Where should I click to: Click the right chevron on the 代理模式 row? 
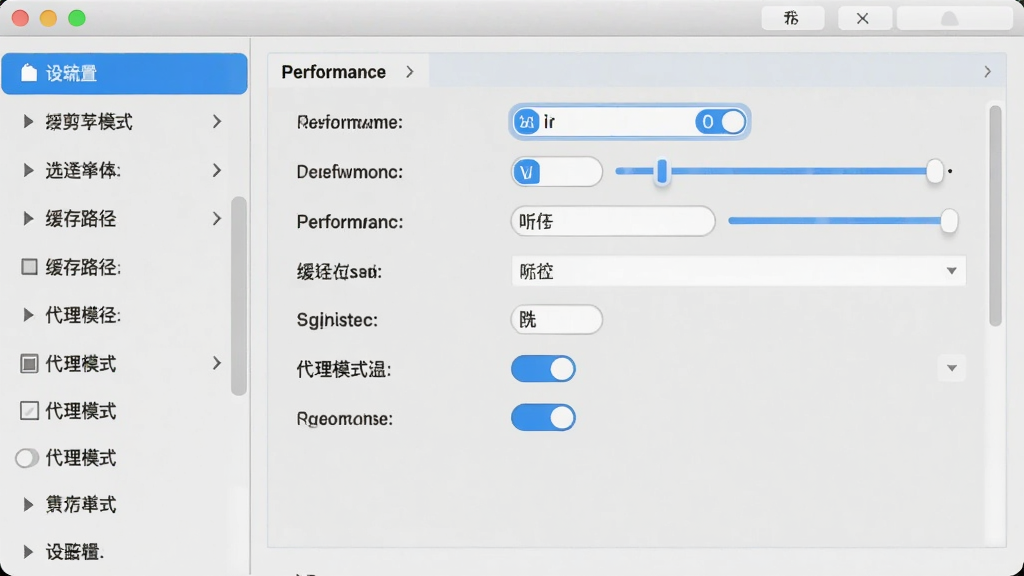(217, 363)
